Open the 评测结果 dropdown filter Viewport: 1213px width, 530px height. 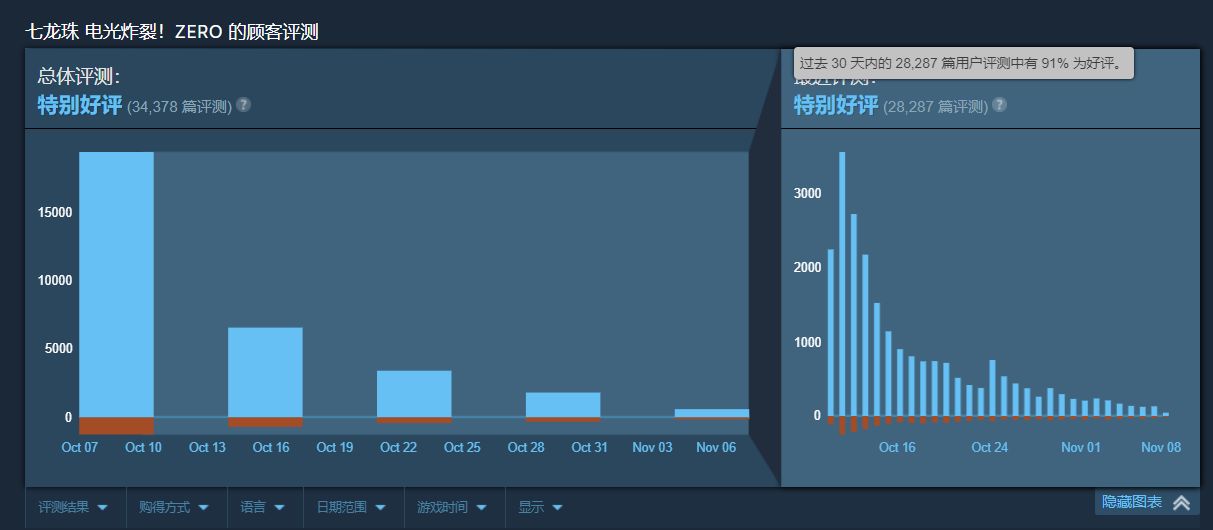click(74, 507)
